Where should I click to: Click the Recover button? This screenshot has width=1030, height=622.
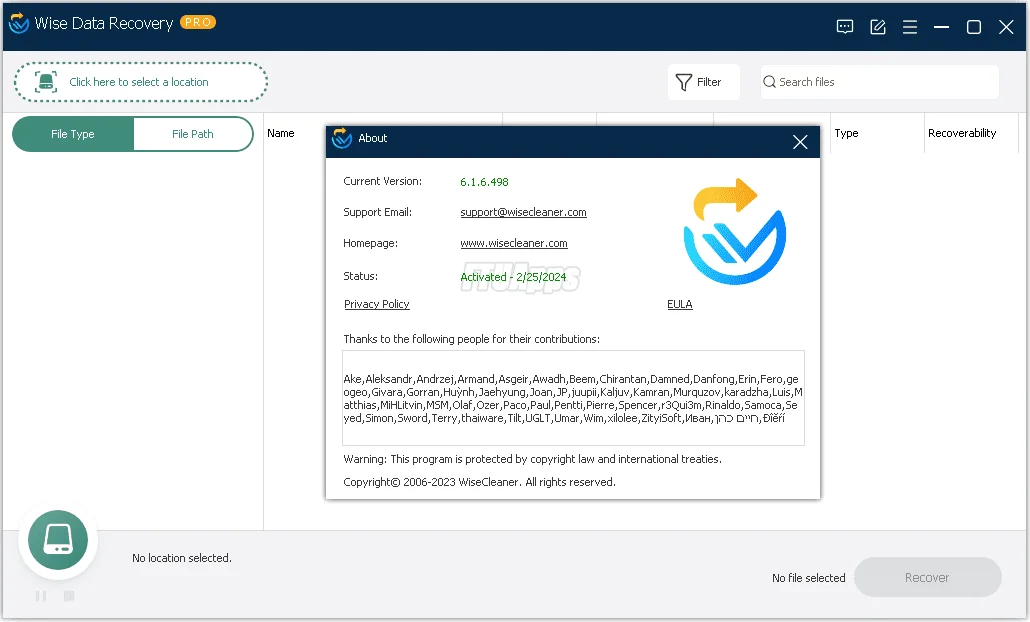point(927,577)
